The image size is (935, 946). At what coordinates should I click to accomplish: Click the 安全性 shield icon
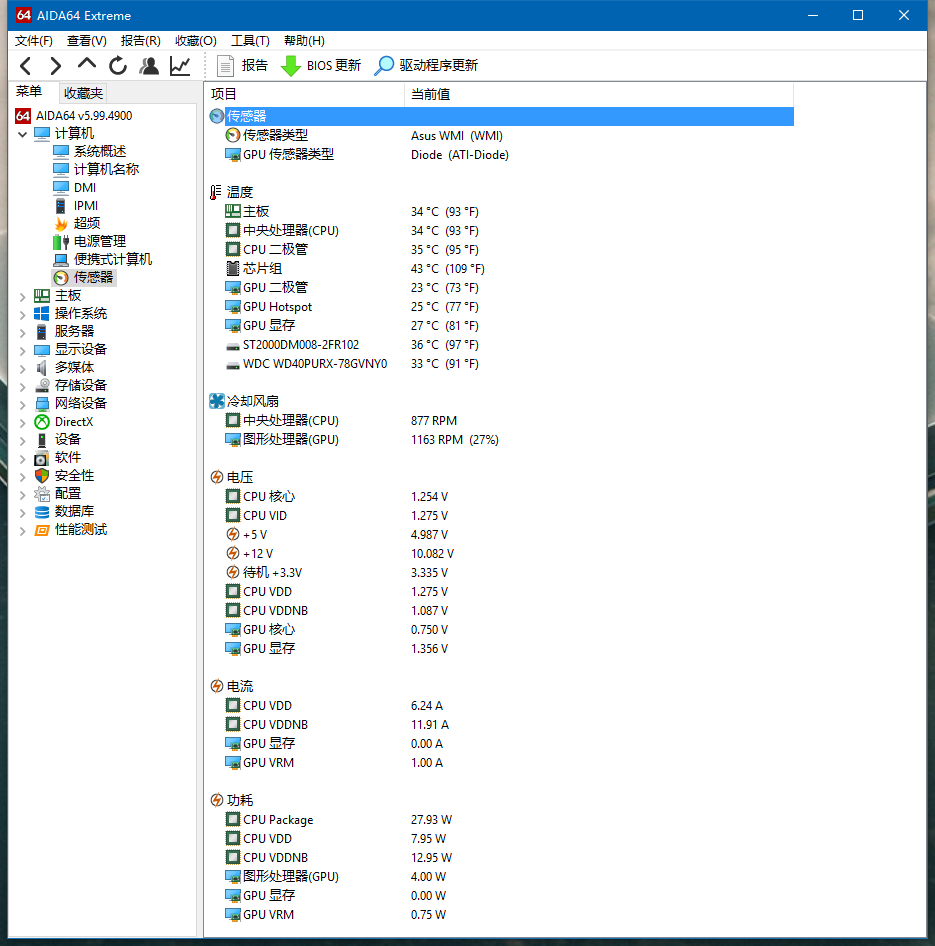pyautogui.click(x=42, y=476)
